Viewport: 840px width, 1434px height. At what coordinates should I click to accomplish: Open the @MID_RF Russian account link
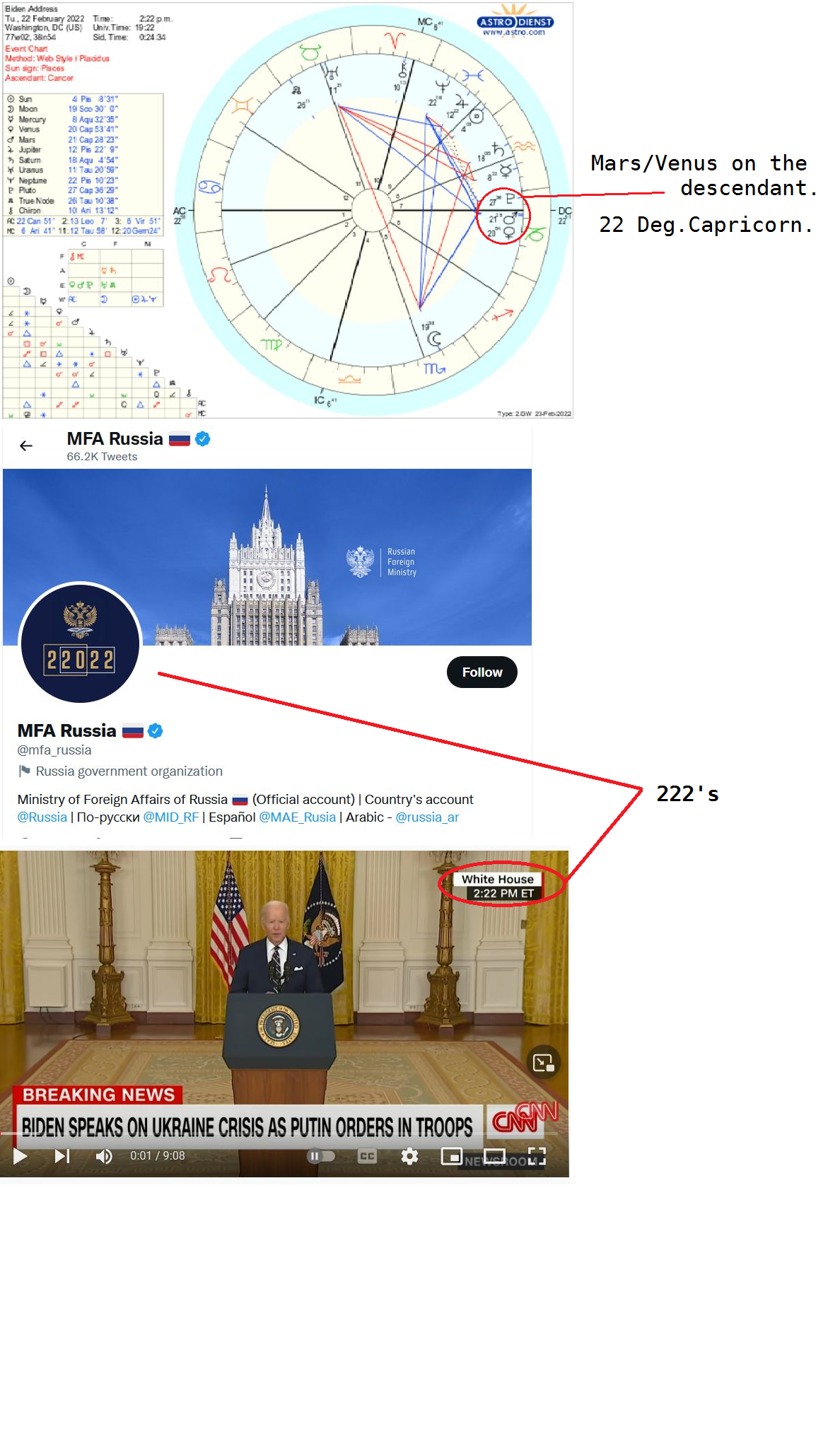click(170, 817)
